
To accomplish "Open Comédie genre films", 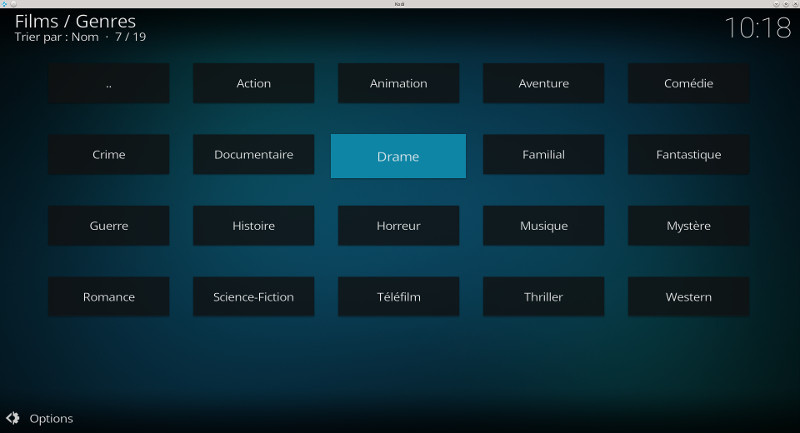I will (x=688, y=84).
